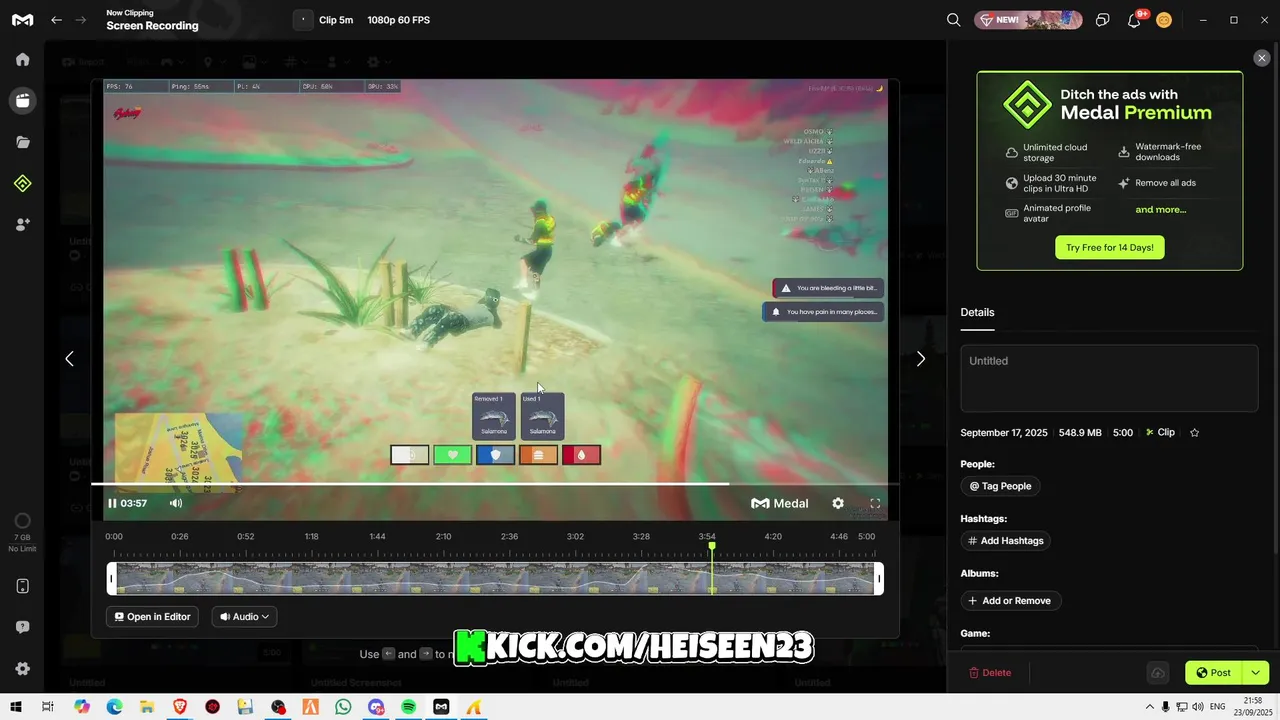
Task: Expand the Audio dropdown
Action: pyautogui.click(x=244, y=617)
